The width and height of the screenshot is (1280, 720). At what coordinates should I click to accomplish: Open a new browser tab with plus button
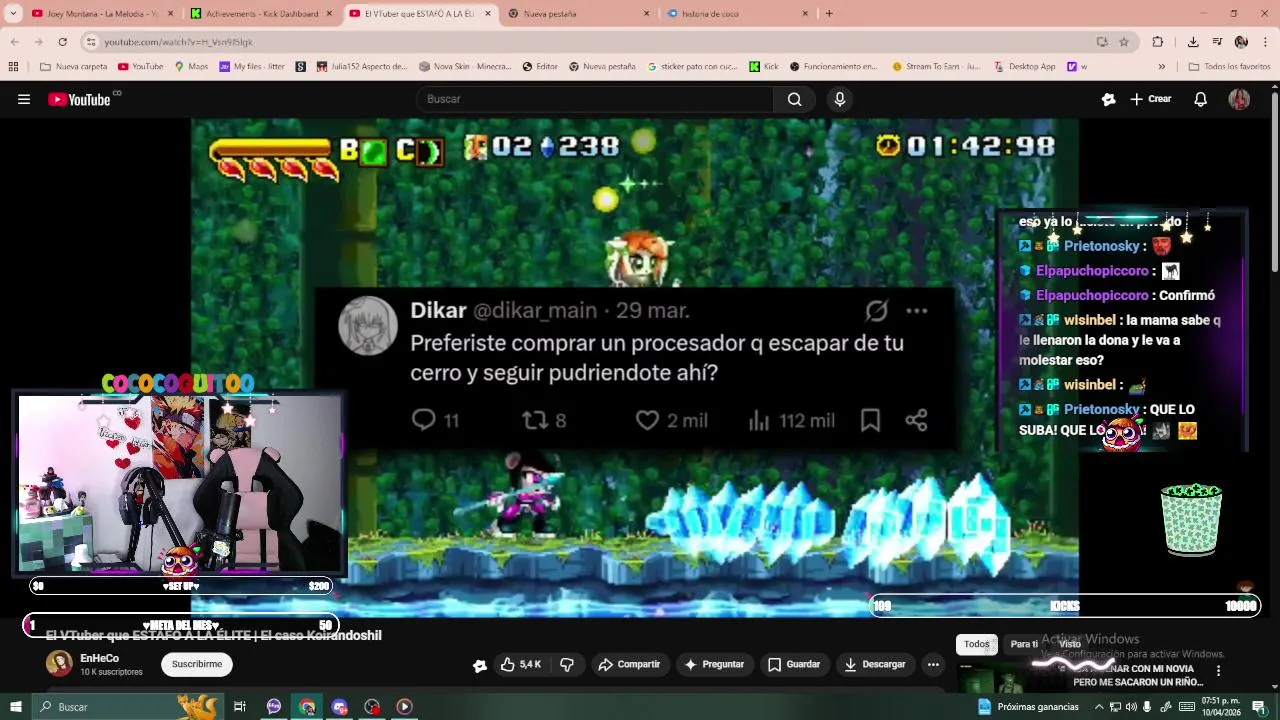coord(829,14)
